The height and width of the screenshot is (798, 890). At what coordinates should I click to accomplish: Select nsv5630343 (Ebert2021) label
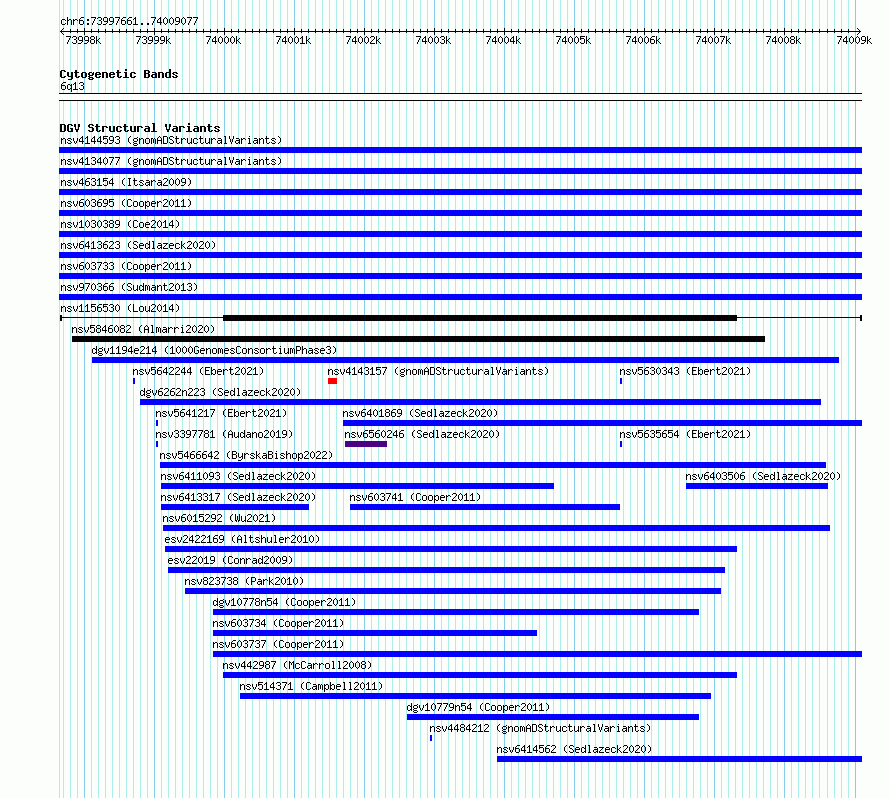[685, 371]
